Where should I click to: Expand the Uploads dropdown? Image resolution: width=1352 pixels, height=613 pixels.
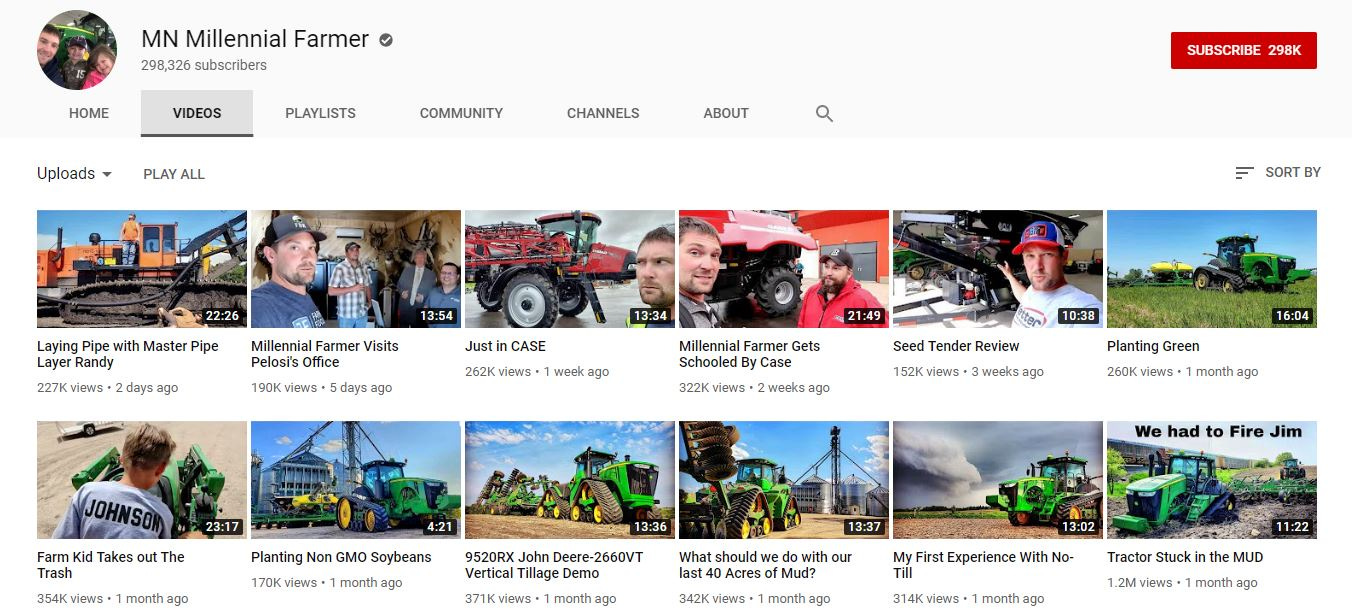pos(74,173)
